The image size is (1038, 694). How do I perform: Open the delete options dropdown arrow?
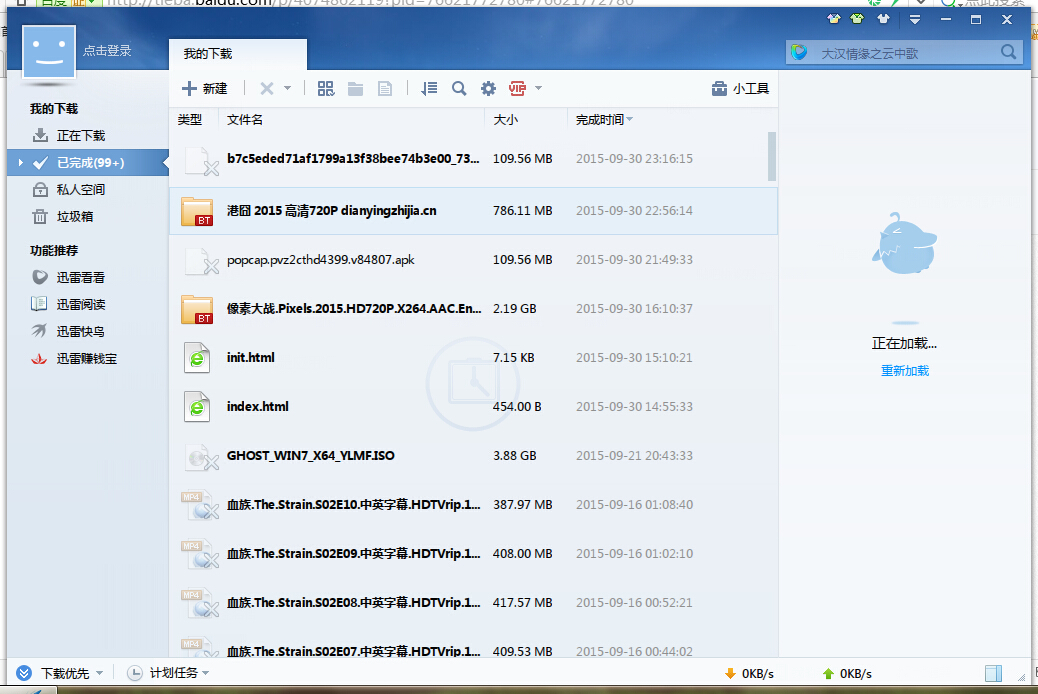tap(287, 87)
